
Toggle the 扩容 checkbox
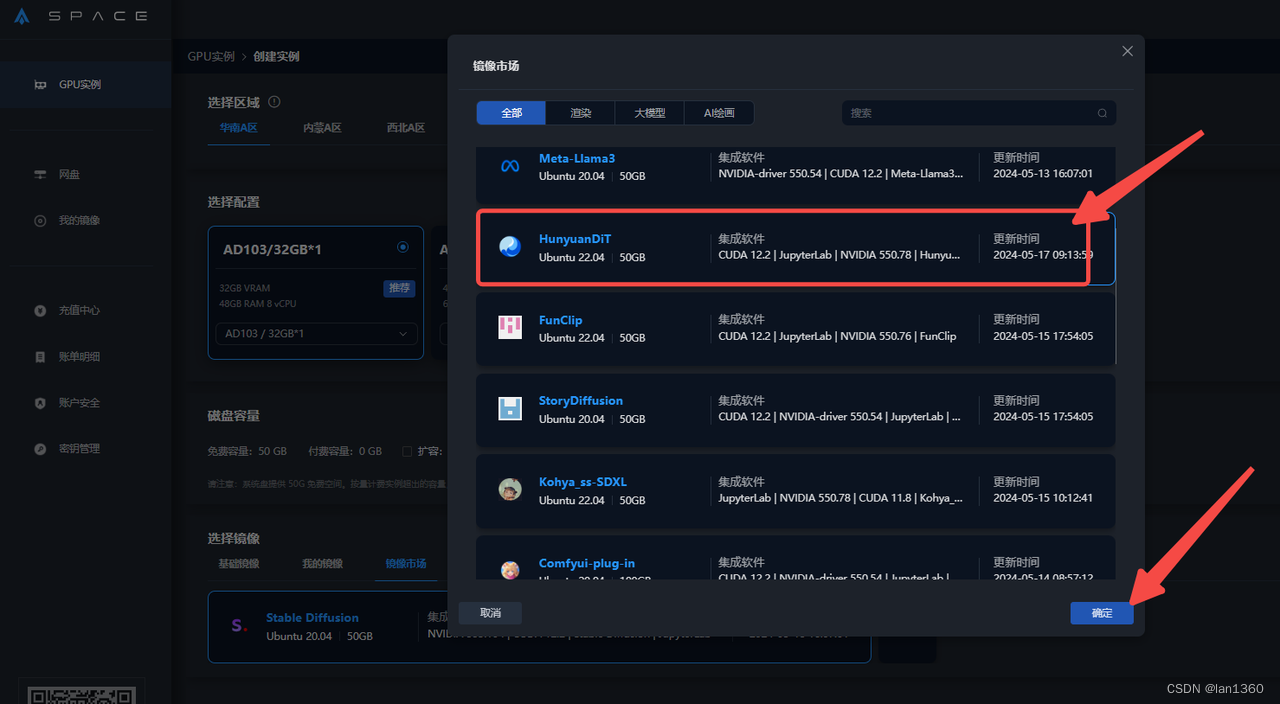pos(407,452)
